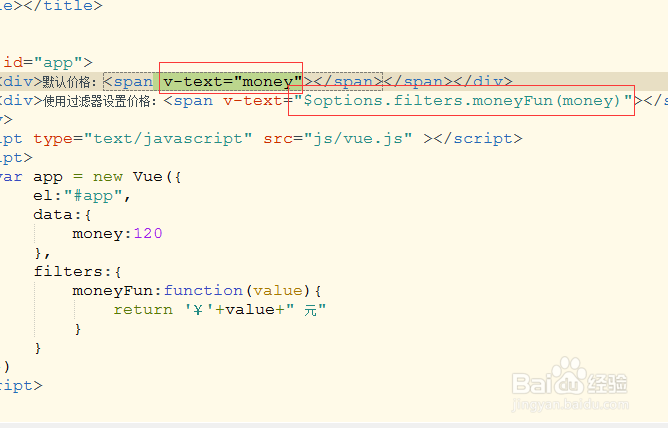Click the id="app" attribute text
This screenshot has width=668, height=428.
(x=42, y=63)
